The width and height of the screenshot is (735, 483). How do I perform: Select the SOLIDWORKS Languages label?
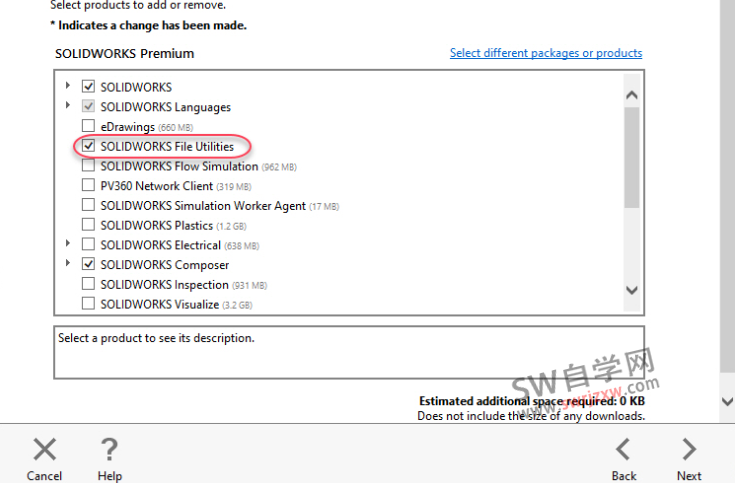(165, 107)
